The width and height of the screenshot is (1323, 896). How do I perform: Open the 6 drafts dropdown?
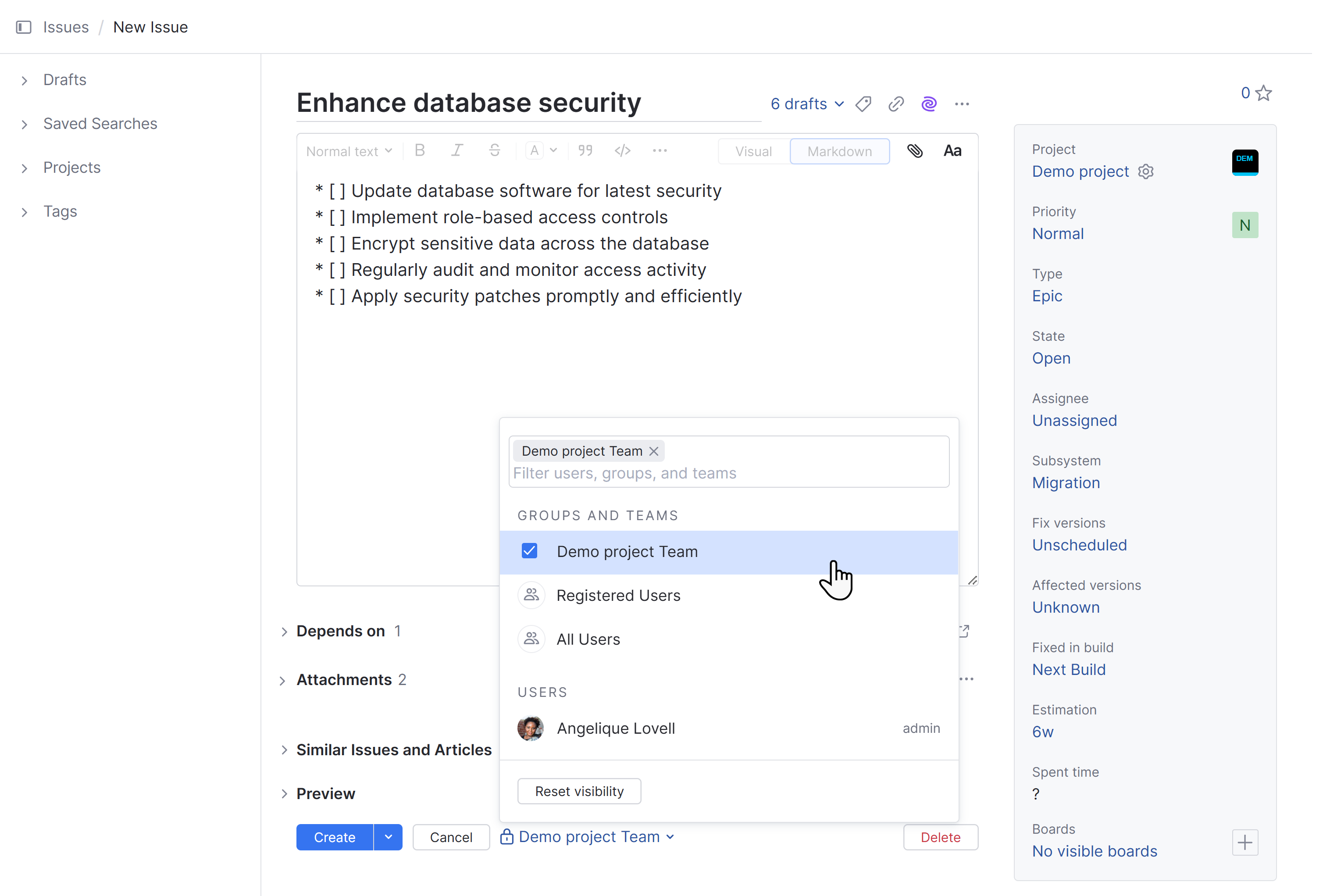pyautogui.click(x=807, y=104)
